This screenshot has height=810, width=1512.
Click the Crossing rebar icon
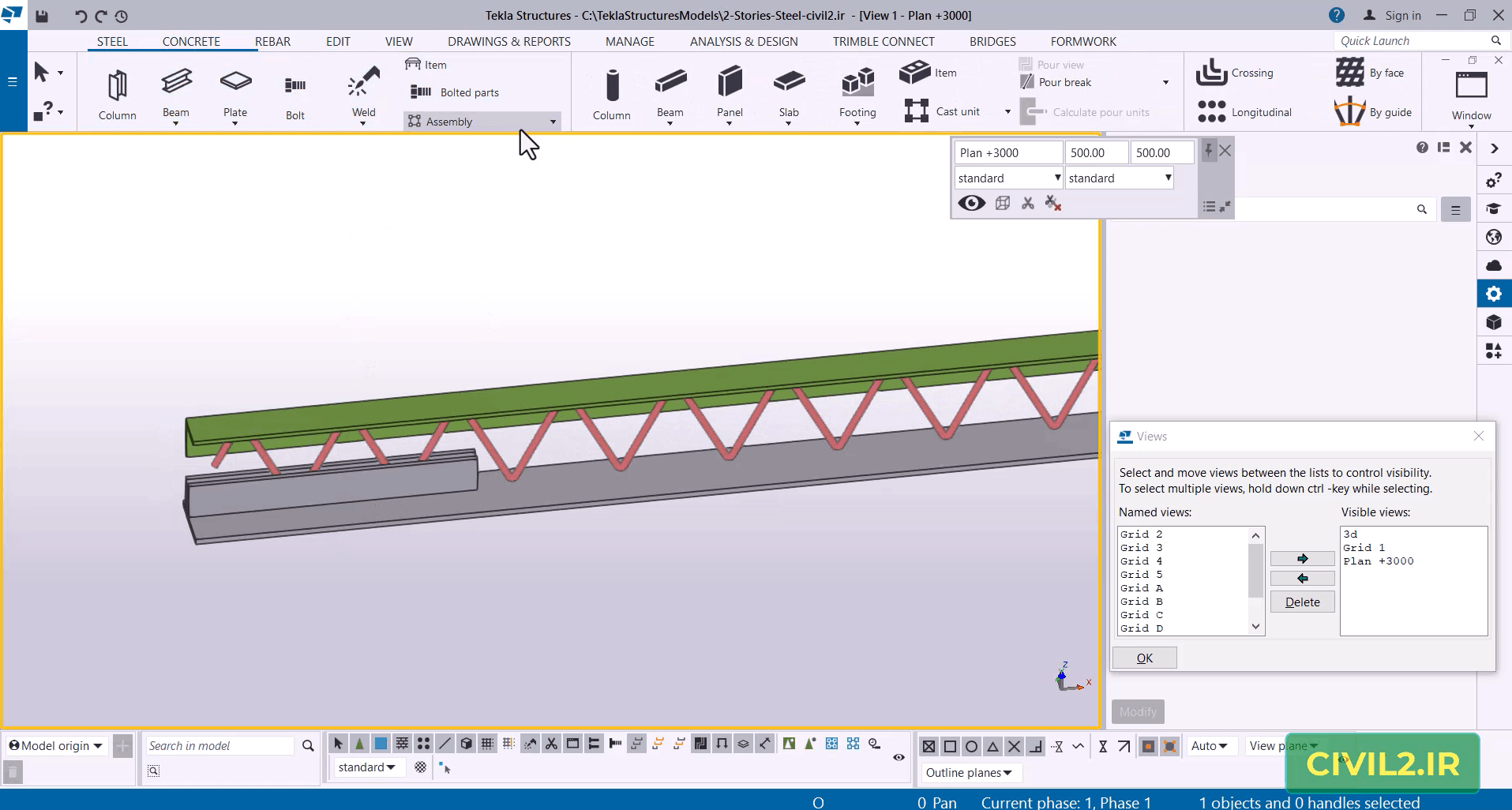(1210, 73)
